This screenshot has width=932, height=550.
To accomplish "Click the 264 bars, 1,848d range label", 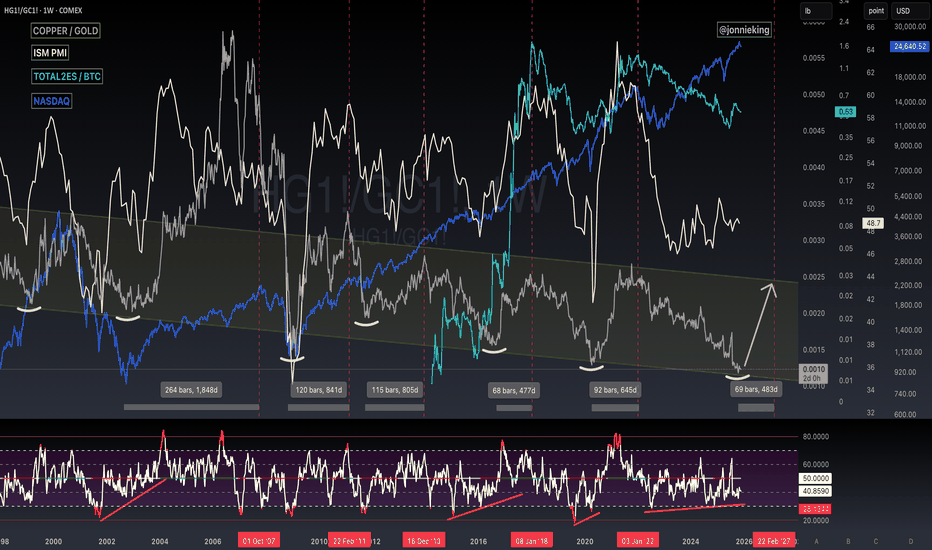I will [x=192, y=388].
